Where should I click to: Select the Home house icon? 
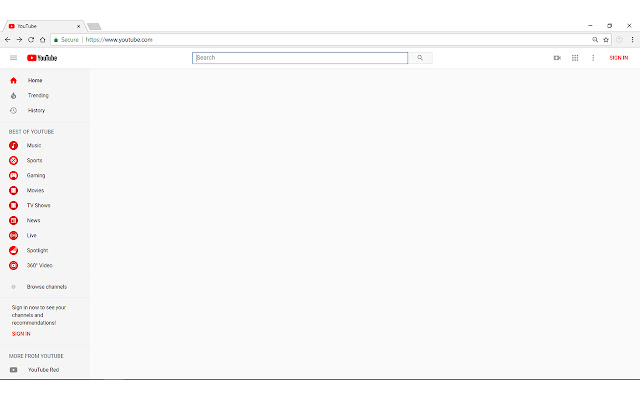(13, 80)
